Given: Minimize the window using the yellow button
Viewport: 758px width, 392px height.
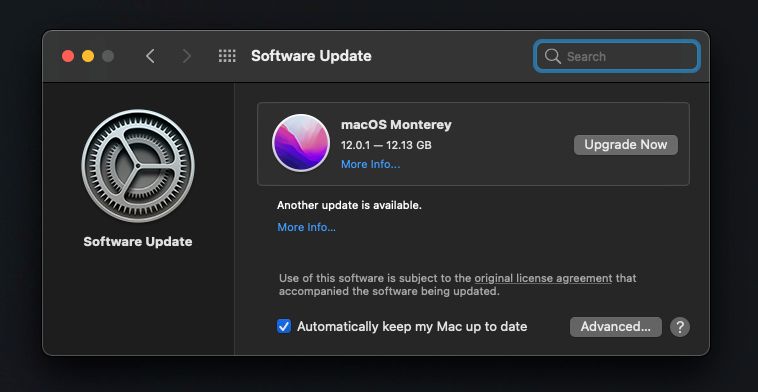Looking at the screenshot, I should [88, 56].
